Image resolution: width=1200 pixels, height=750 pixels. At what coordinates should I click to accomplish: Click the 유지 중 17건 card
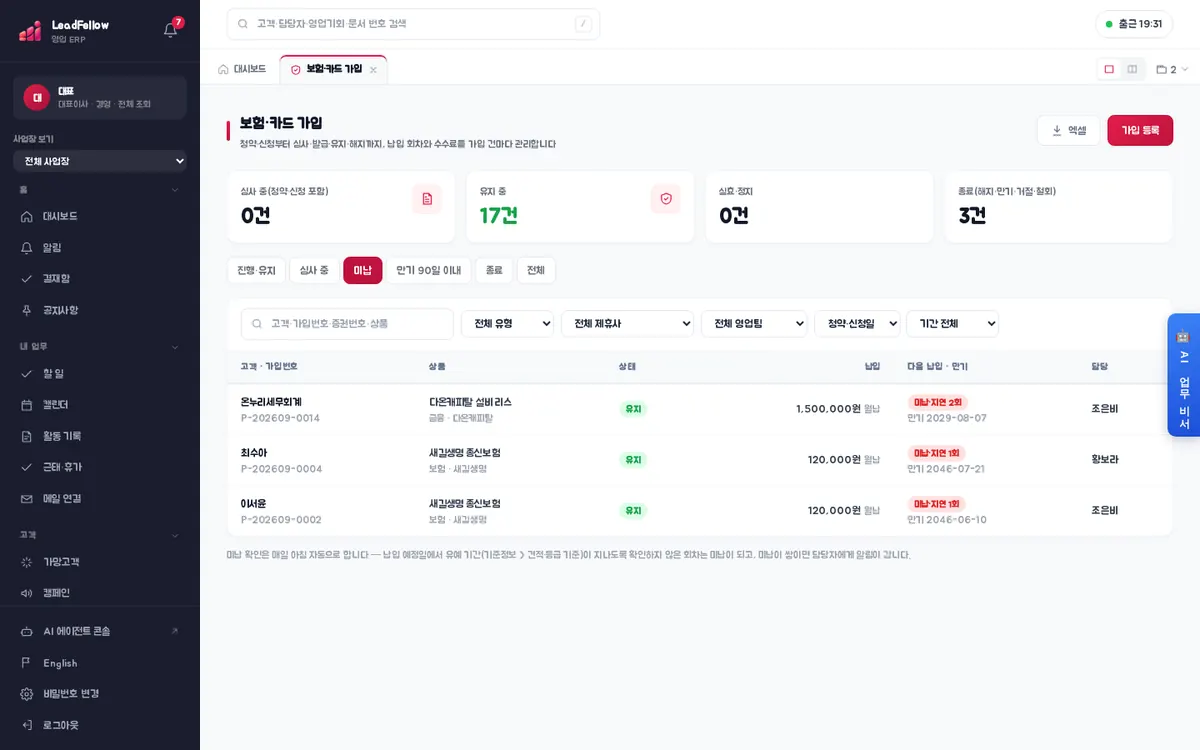tap(580, 207)
